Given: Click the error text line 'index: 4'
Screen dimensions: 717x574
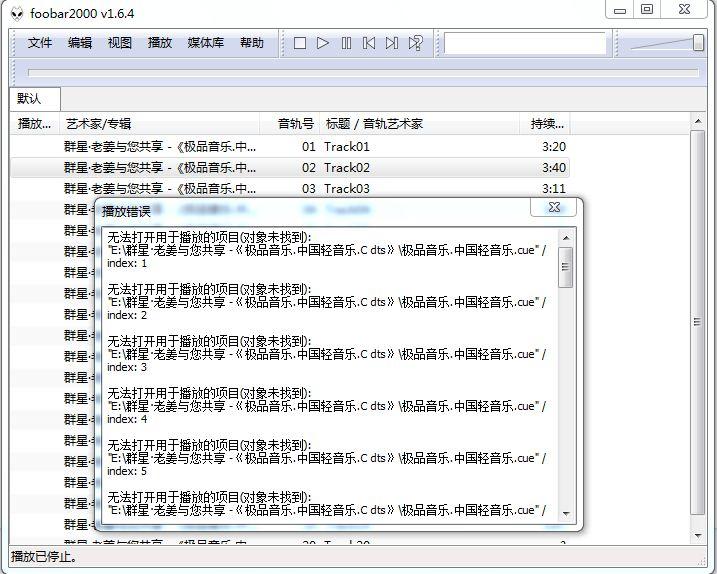Looking at the screenshot, I should [x=127, y=419].
